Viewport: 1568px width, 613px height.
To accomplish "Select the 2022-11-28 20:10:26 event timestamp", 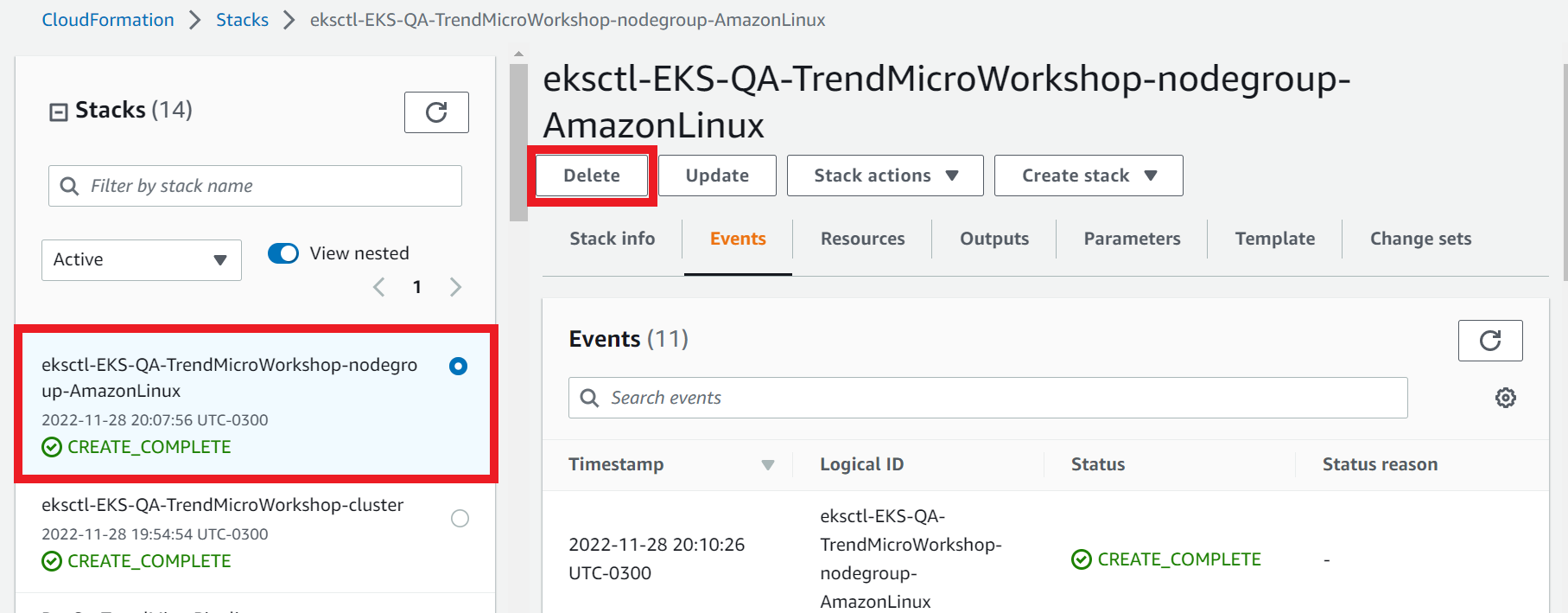I will tap(657, 559).
